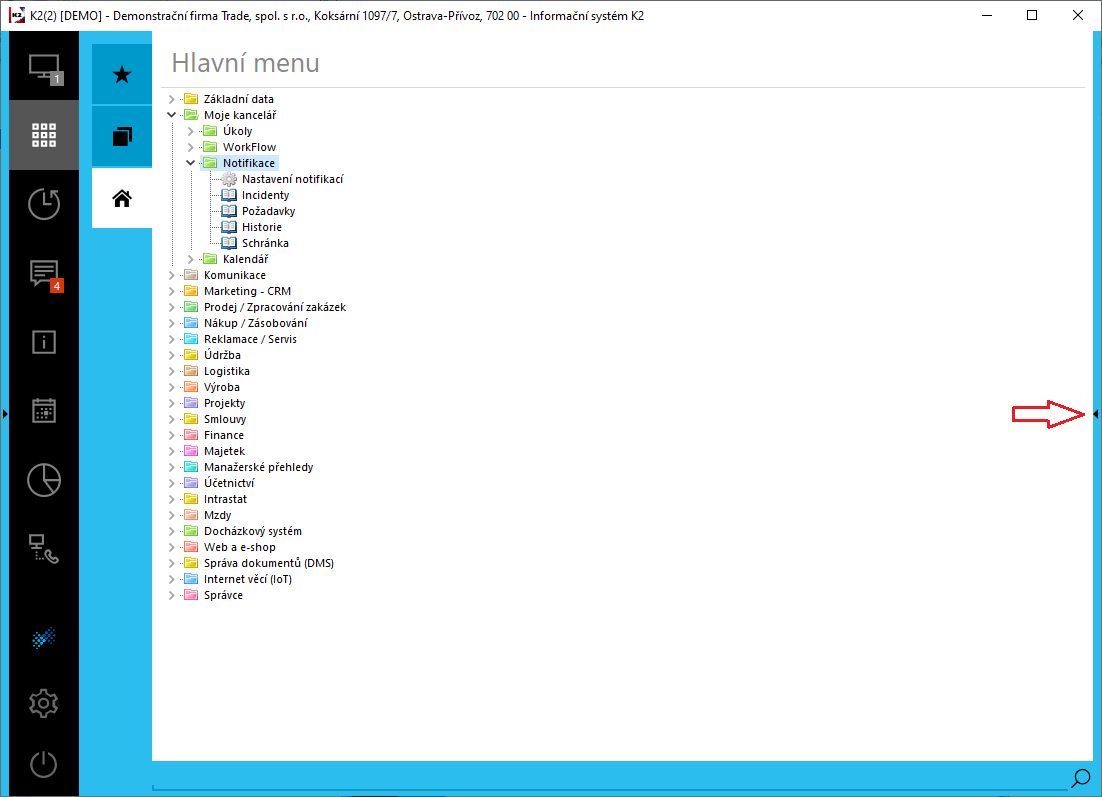
Task: Expand the right side panel arrow
Action: pyautogui.click(x=1096, y=414)
